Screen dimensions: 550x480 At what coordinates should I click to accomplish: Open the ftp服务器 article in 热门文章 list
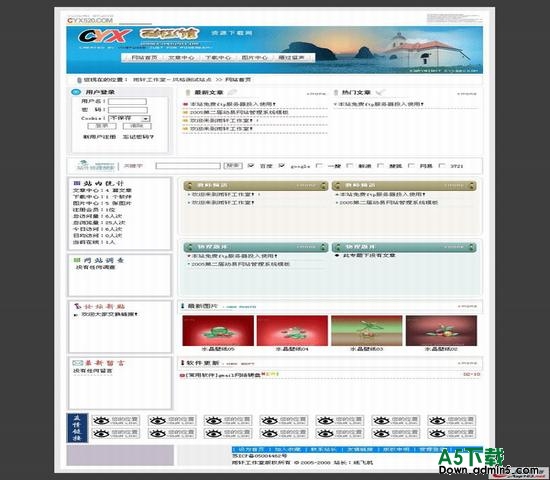(x=381, y=104)
